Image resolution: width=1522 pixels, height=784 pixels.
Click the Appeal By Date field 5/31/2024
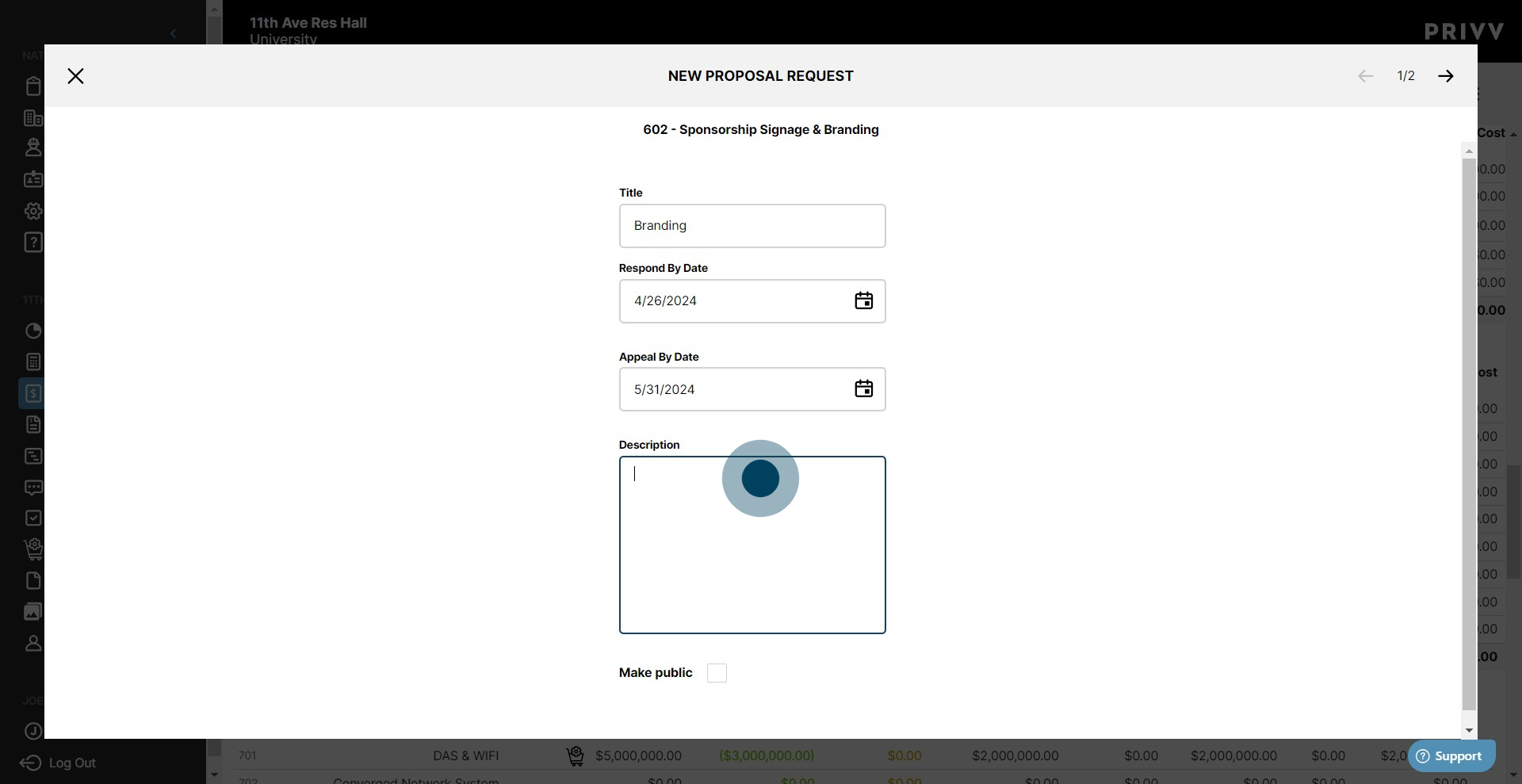(x=752, y=389)
